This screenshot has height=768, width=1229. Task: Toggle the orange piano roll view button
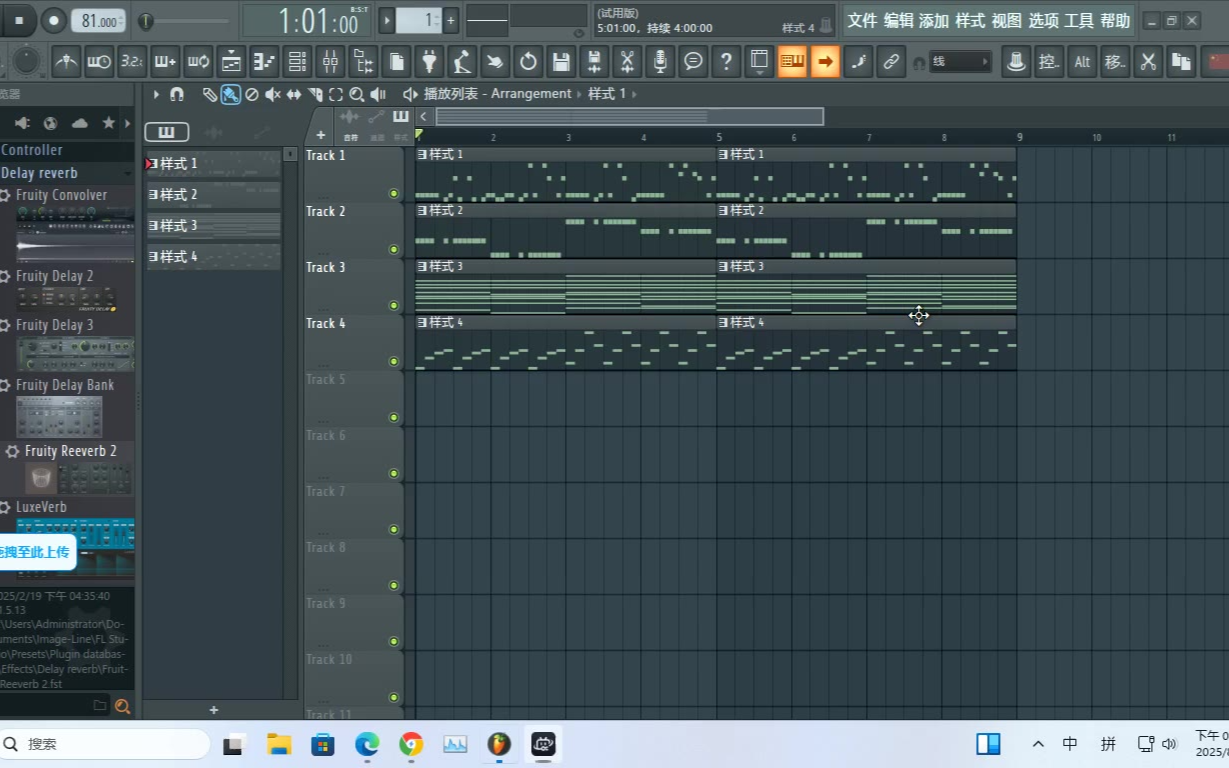coord(792,62)
